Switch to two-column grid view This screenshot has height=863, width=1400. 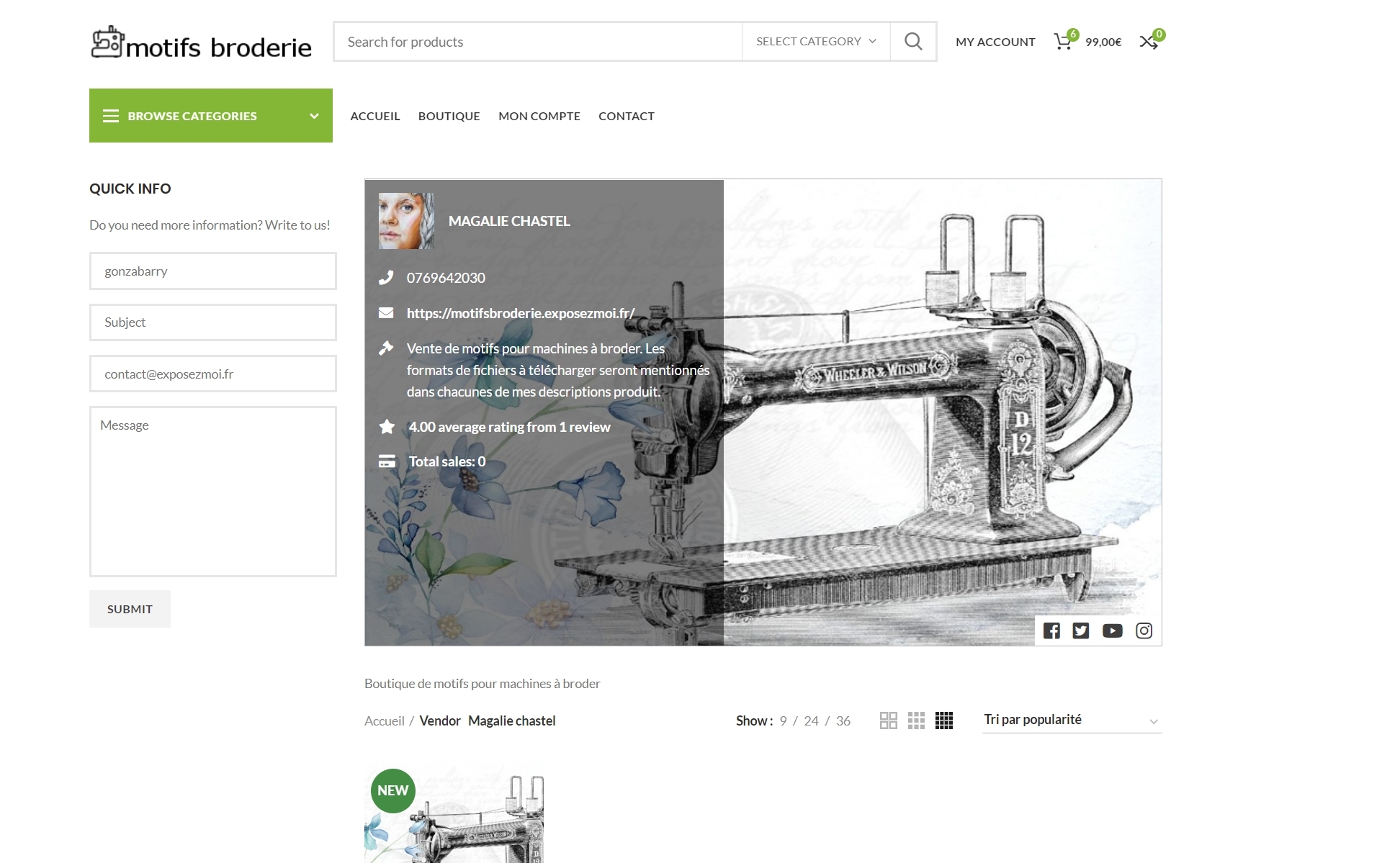(x=888, y=720)
